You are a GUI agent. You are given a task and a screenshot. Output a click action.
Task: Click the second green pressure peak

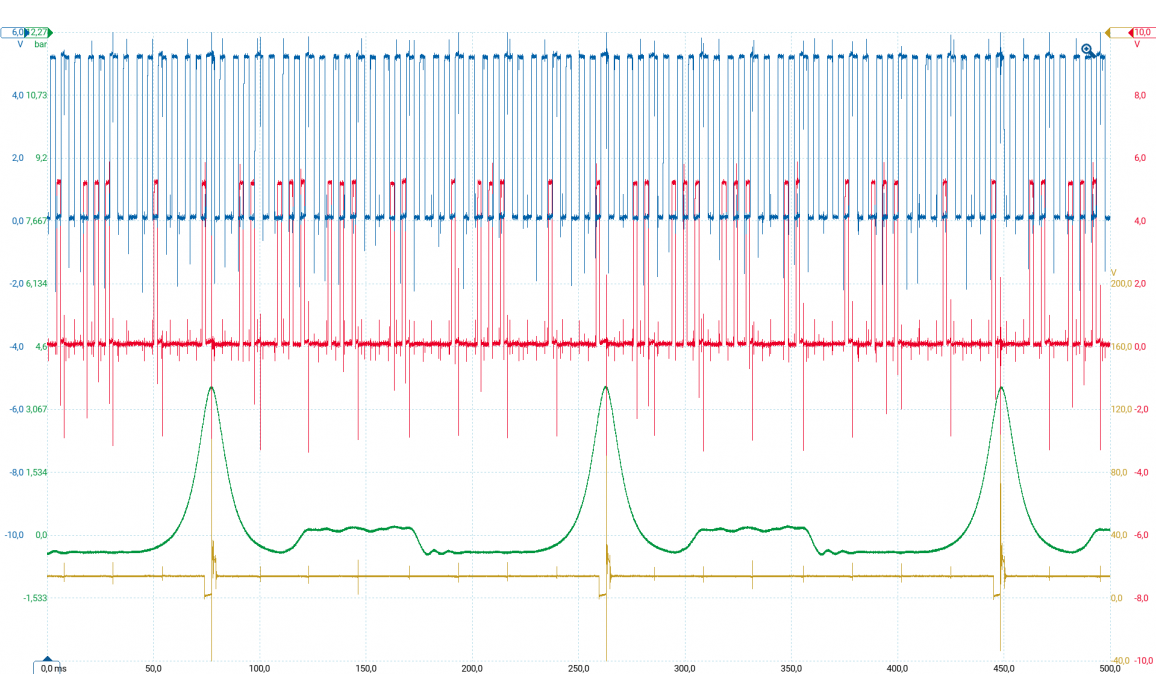(x=606, y=386)
